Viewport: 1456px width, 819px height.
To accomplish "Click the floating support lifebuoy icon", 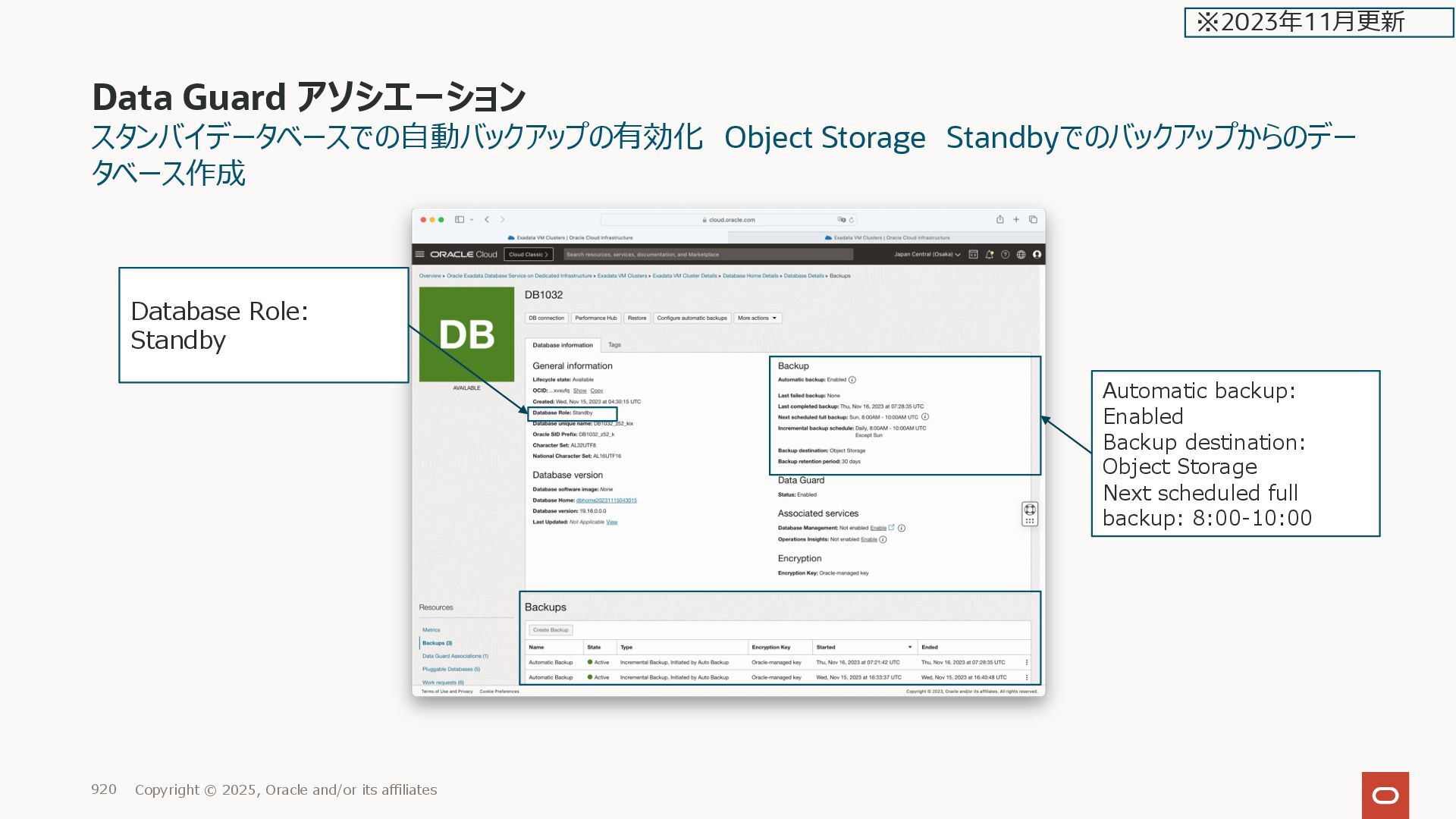I will tap(1029, 510).
